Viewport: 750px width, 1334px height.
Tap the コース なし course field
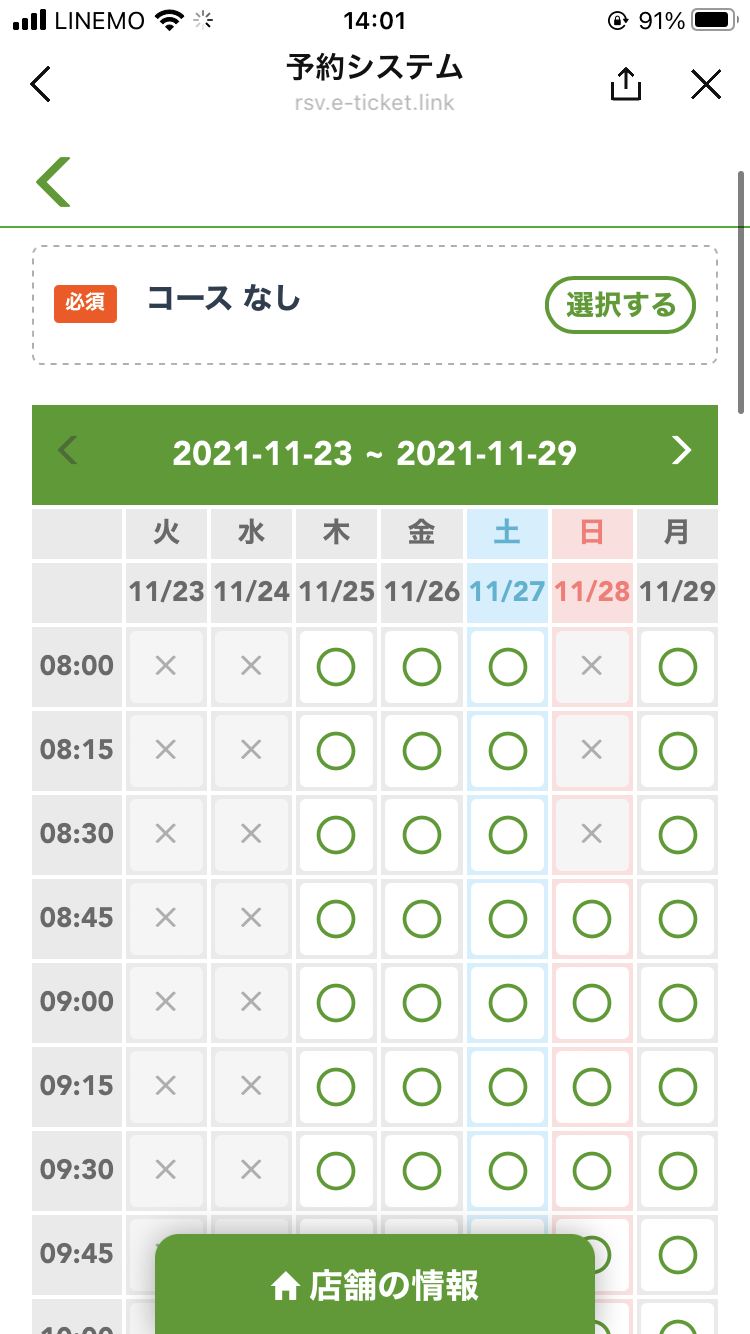tap(225, 299)
